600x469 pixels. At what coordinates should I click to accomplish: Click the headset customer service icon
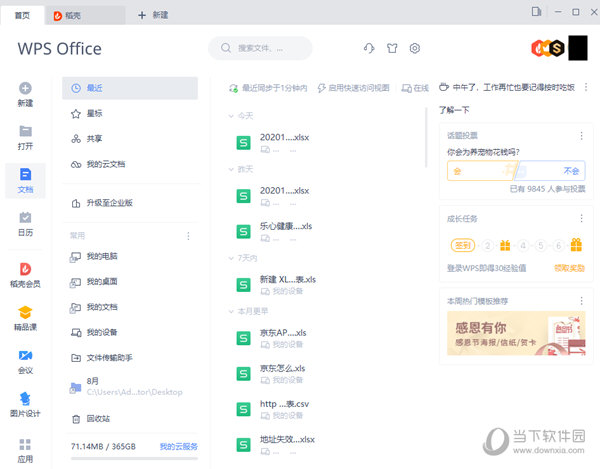(x=369, y=48)
